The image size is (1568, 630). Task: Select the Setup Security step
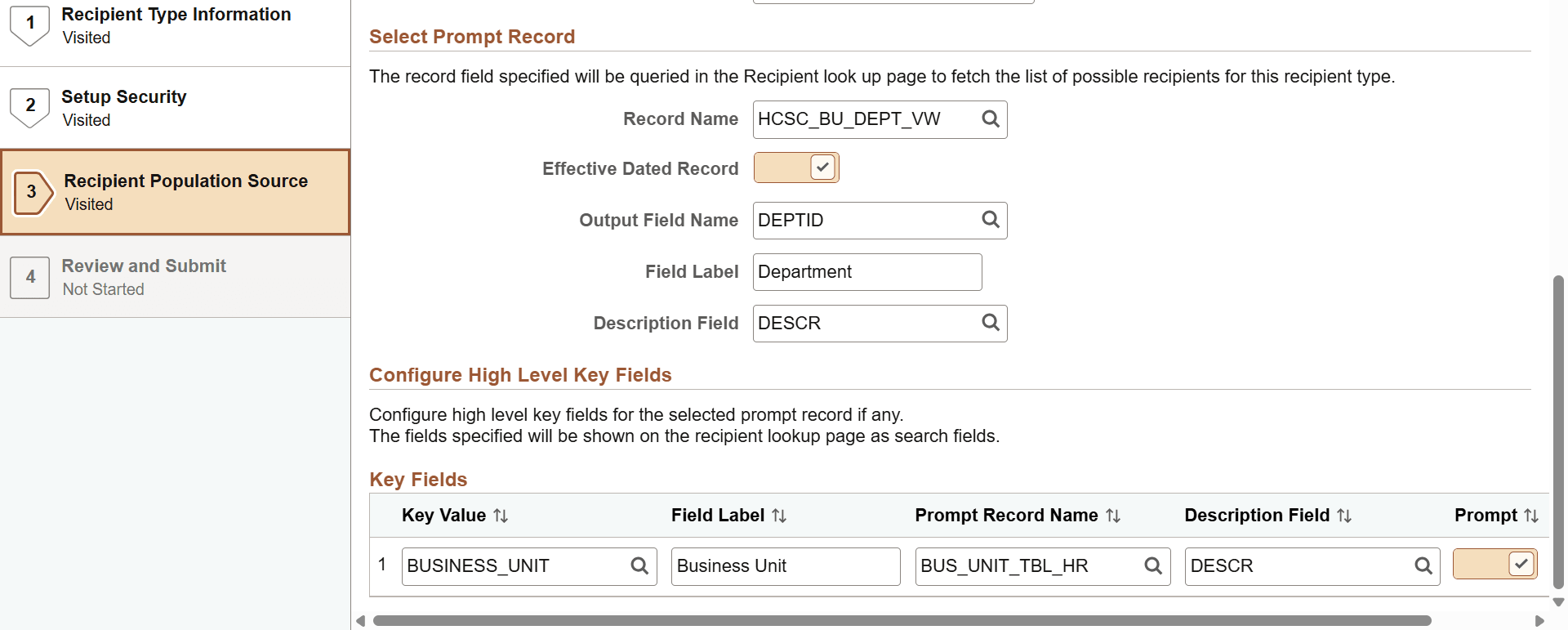click(x=175, y=107)
